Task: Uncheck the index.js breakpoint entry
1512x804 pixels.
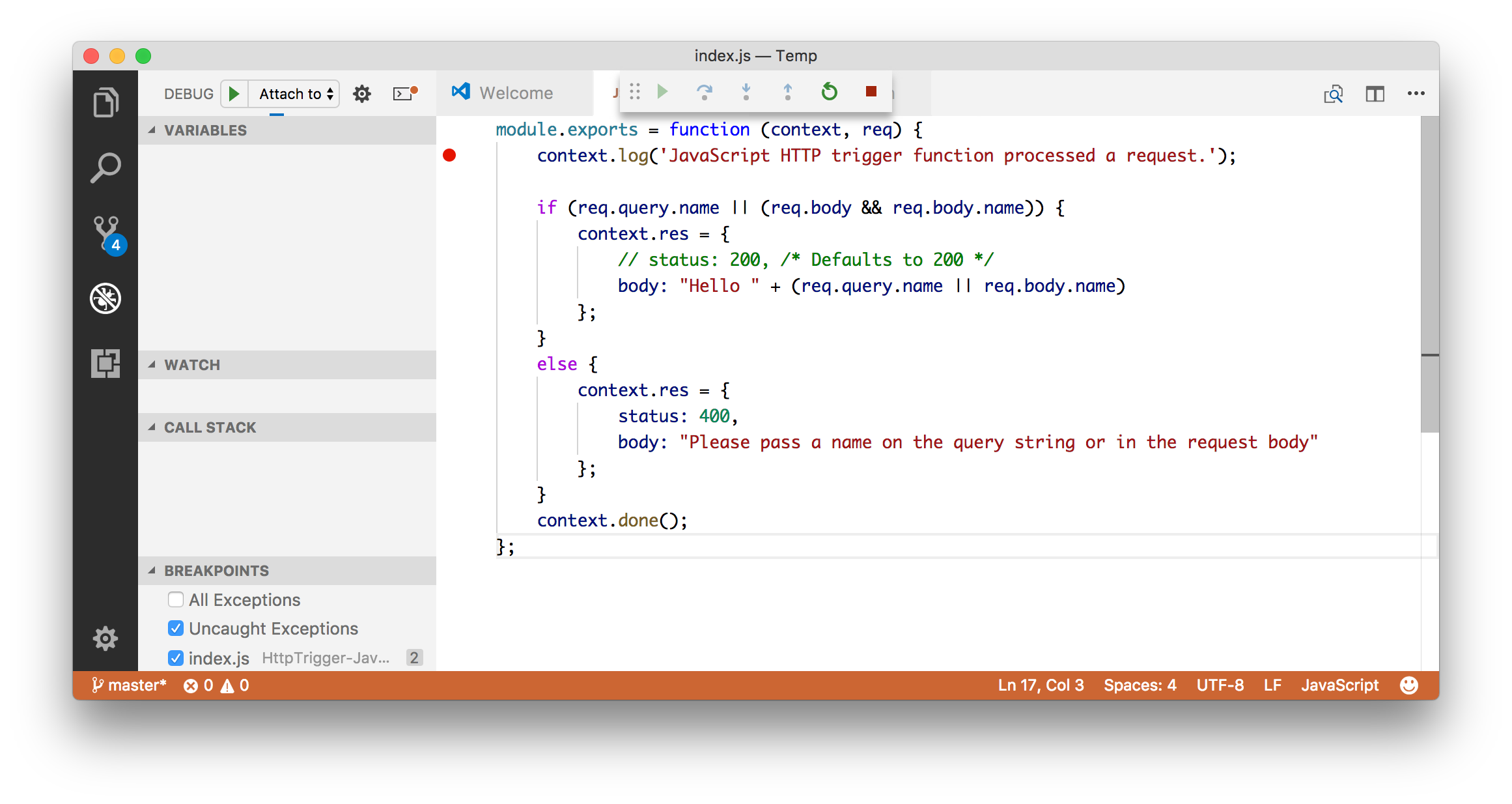Action: tap(176, 658)
